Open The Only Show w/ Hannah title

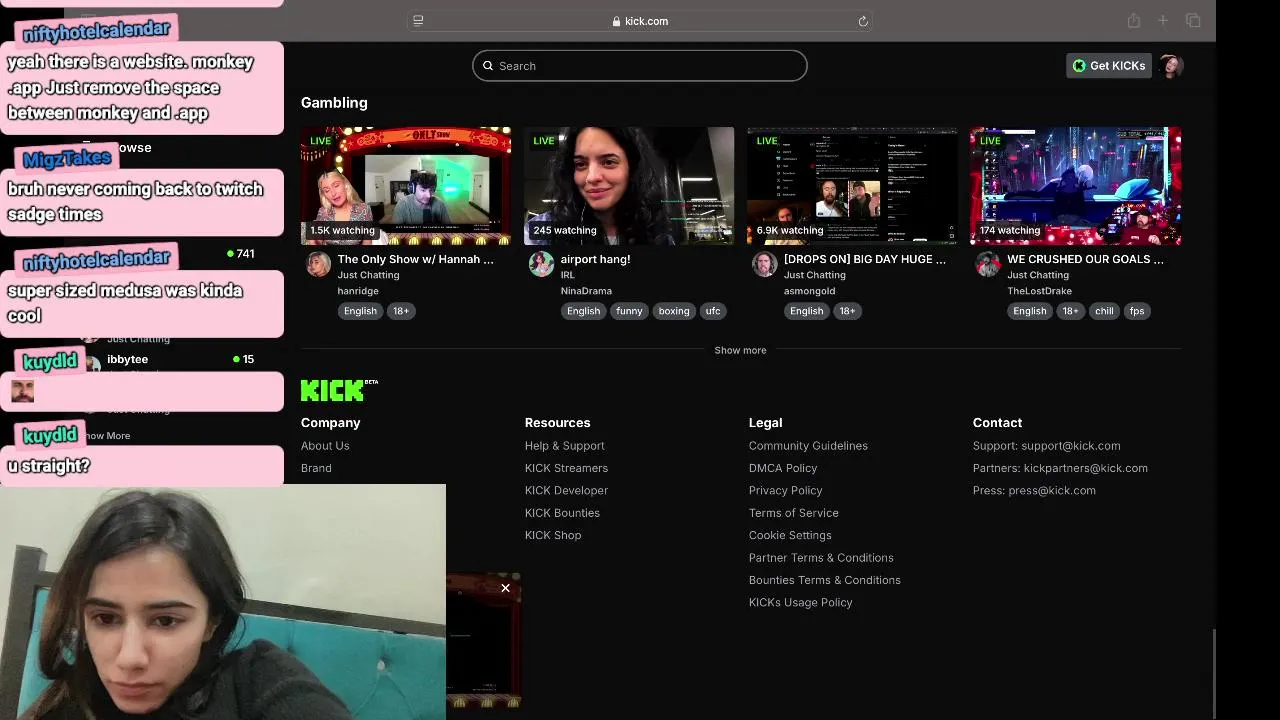click(415, 259)
